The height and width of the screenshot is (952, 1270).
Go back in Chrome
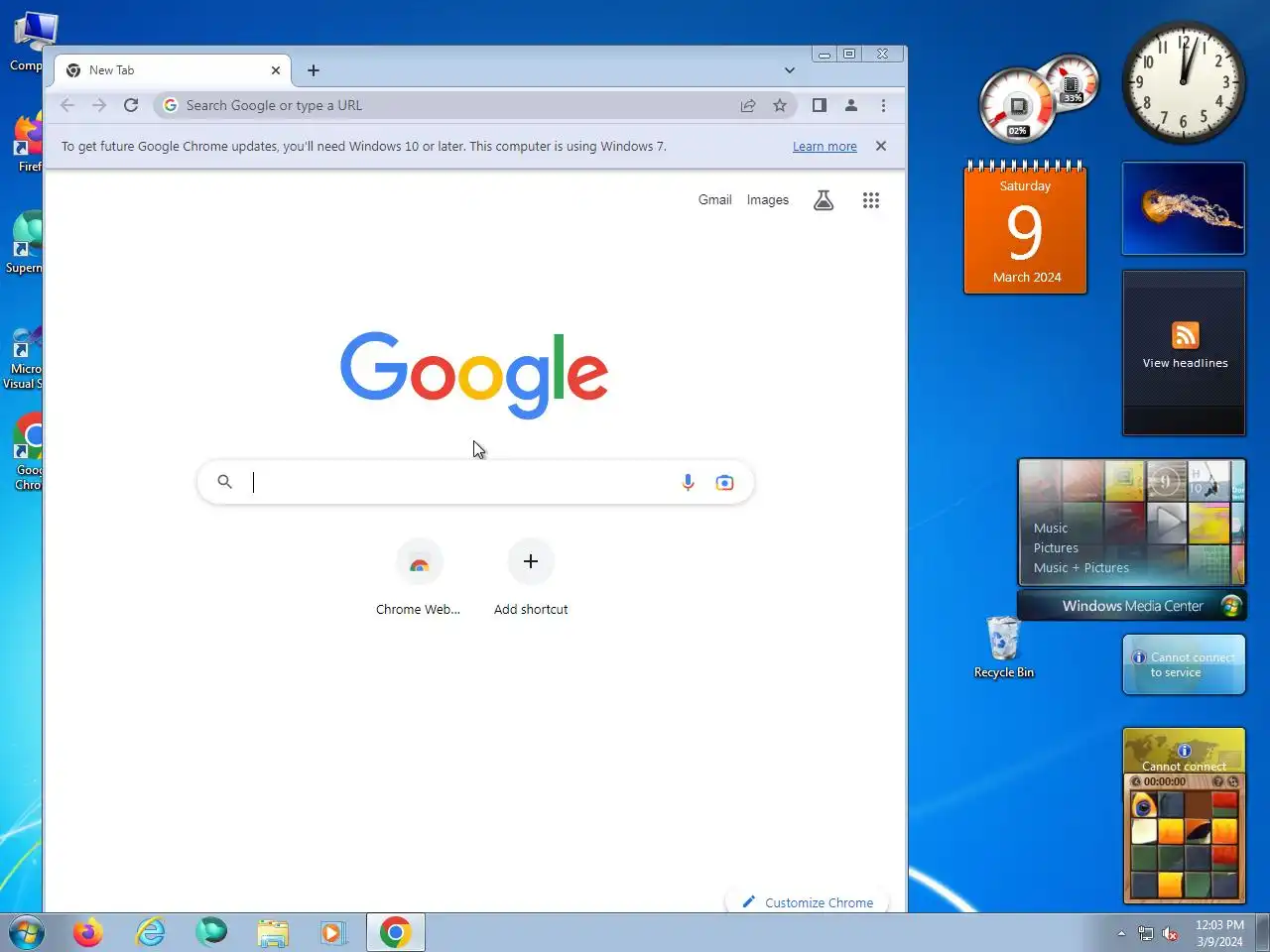pos(67,105)
